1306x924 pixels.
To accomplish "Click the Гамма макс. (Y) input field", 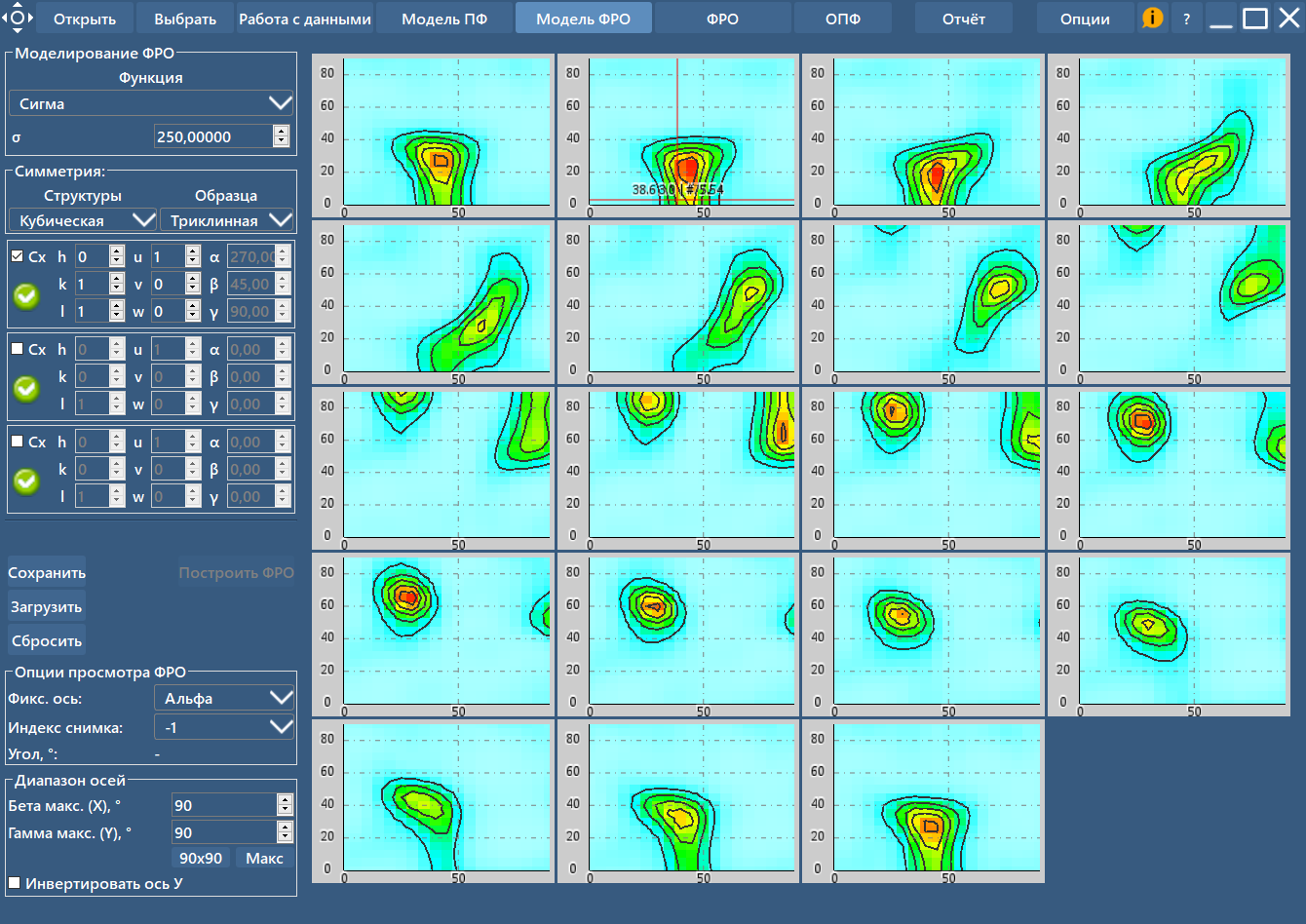I will pos(222,832).
